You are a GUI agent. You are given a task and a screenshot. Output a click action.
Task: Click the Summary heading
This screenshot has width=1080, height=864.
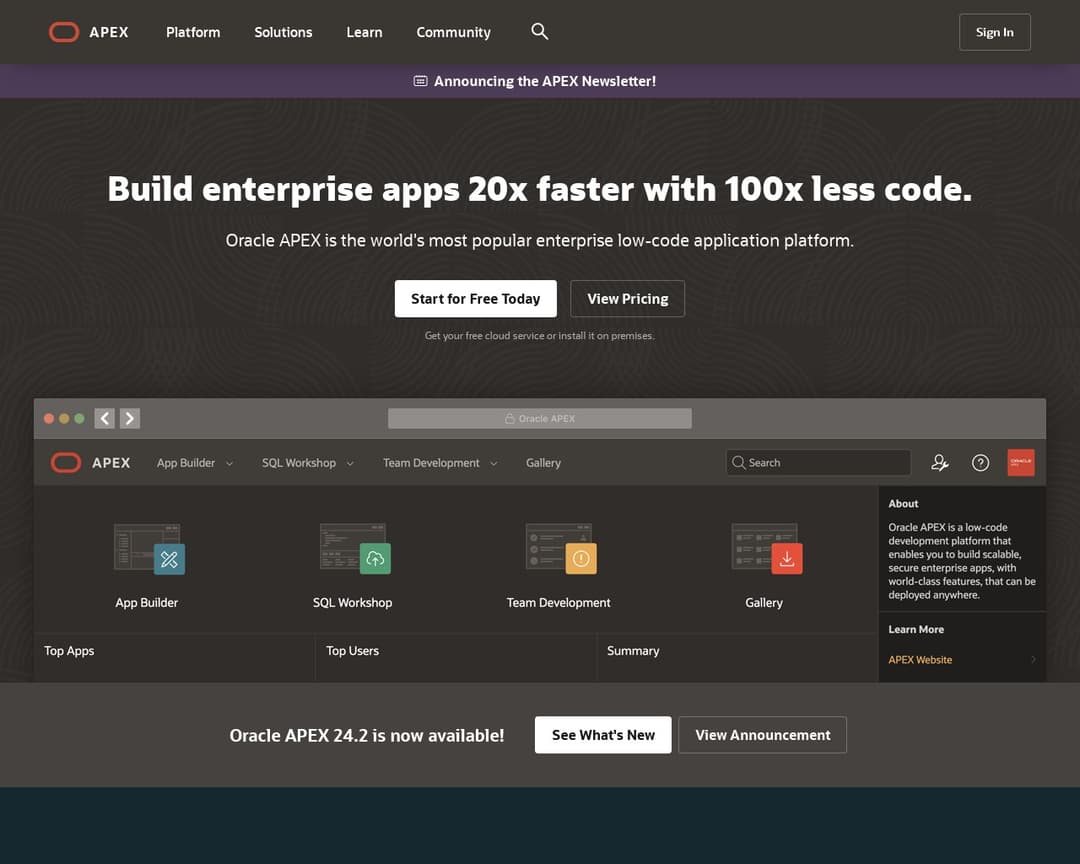633,651
